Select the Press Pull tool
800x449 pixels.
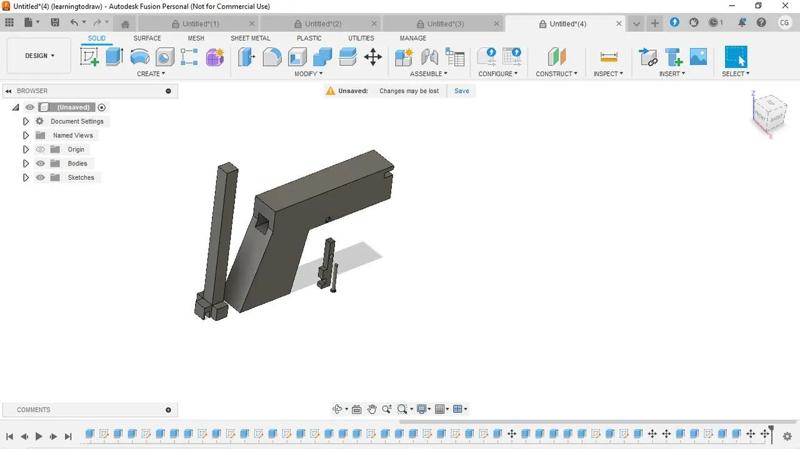[x=246, y=57]
